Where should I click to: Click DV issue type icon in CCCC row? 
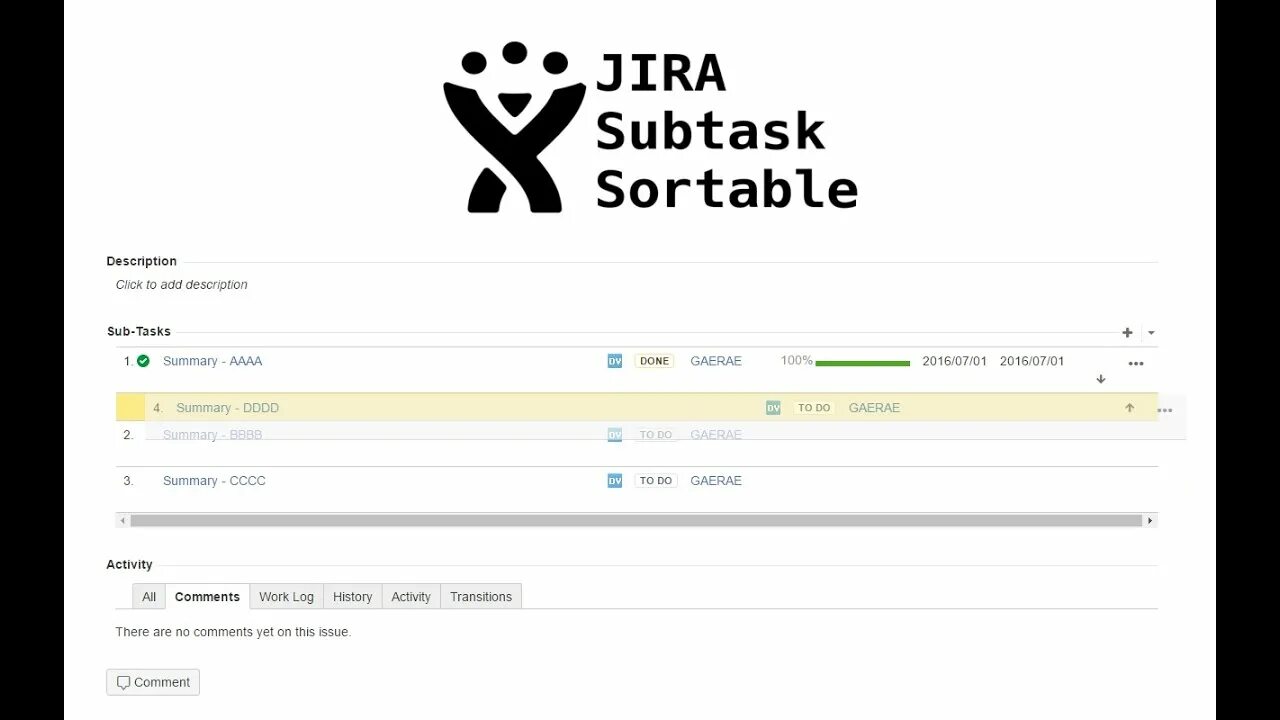click(x=614, y=481)
